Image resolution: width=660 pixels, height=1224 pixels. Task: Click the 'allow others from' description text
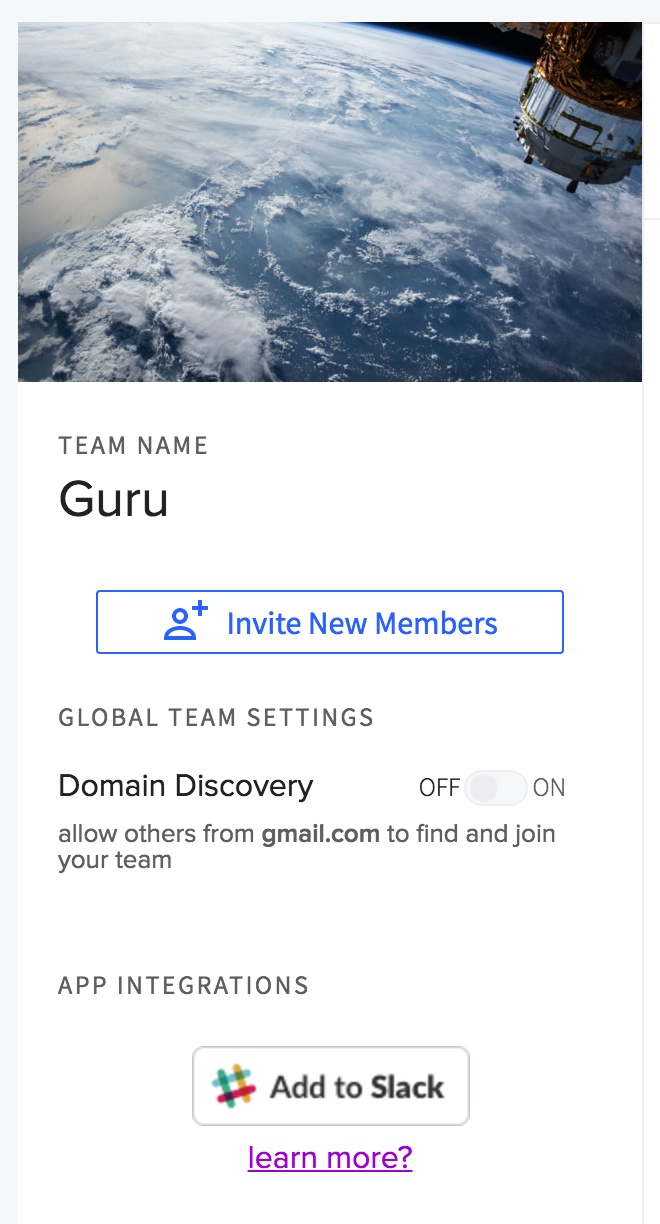[x=156, y=834]
